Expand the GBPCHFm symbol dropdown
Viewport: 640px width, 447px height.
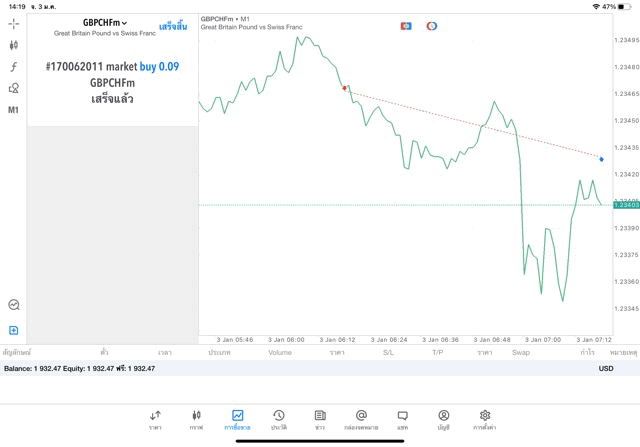(x=105, y=23)
